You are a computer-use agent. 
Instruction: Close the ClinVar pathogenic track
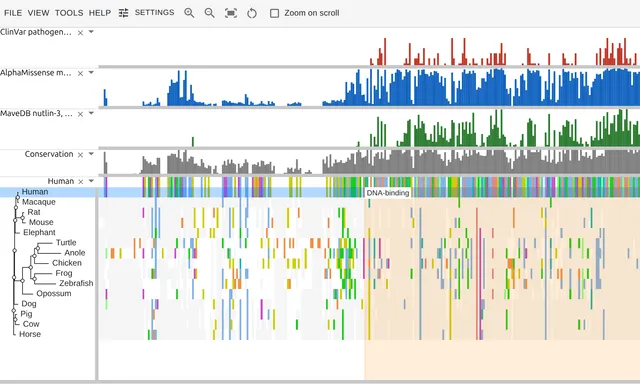point(80,33)
